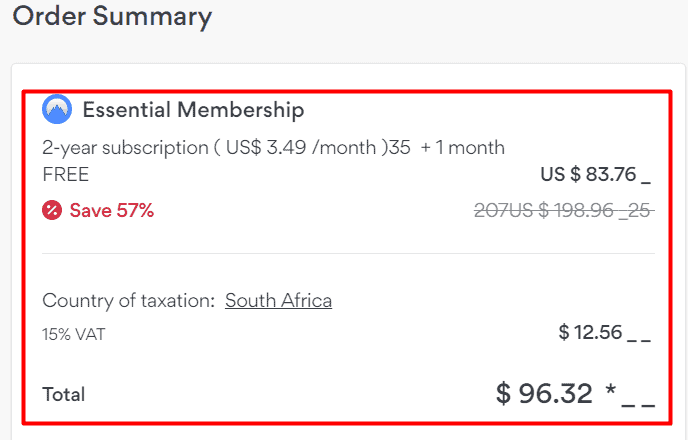Click the red percent discount badge icon
Image resolution: width=688 pixels, height=440 pixels.
coord(52,210)
